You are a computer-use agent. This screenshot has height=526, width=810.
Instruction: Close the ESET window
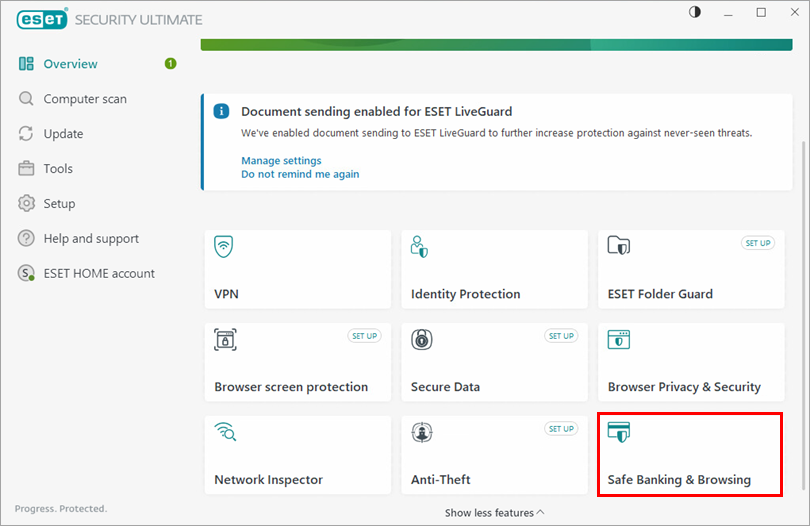pos(795,12)
